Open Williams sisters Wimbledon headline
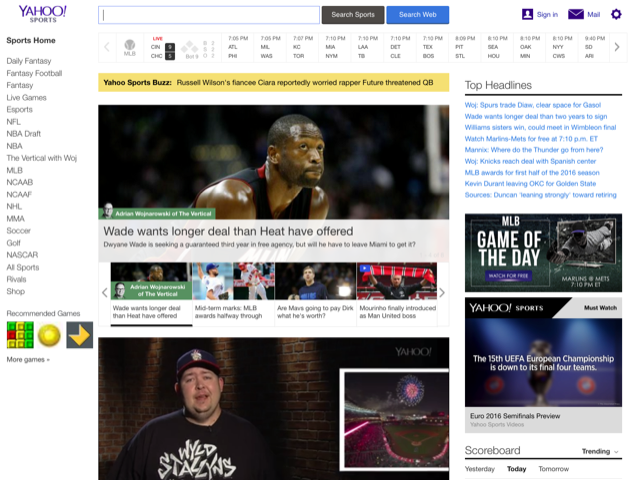This screenshot has width=640, height=480. click(x=540, y=127)
